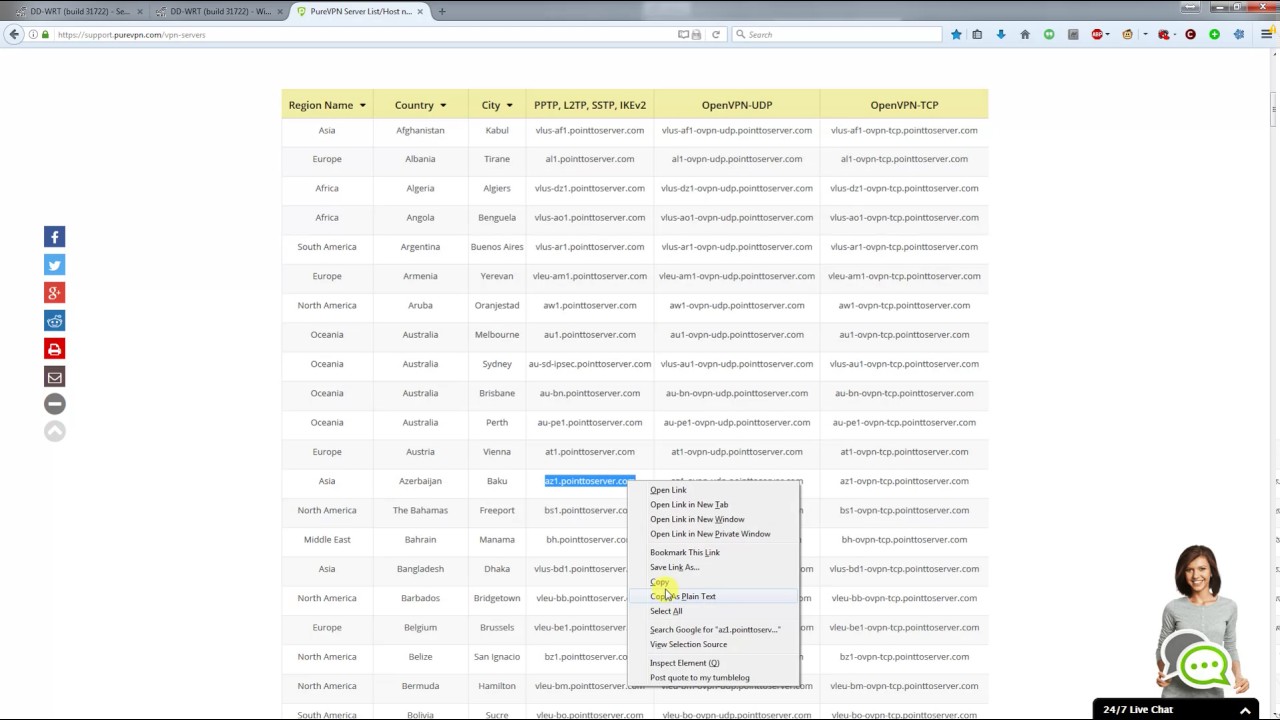Share page via Google+ sidebar icon

coord(54,293)
